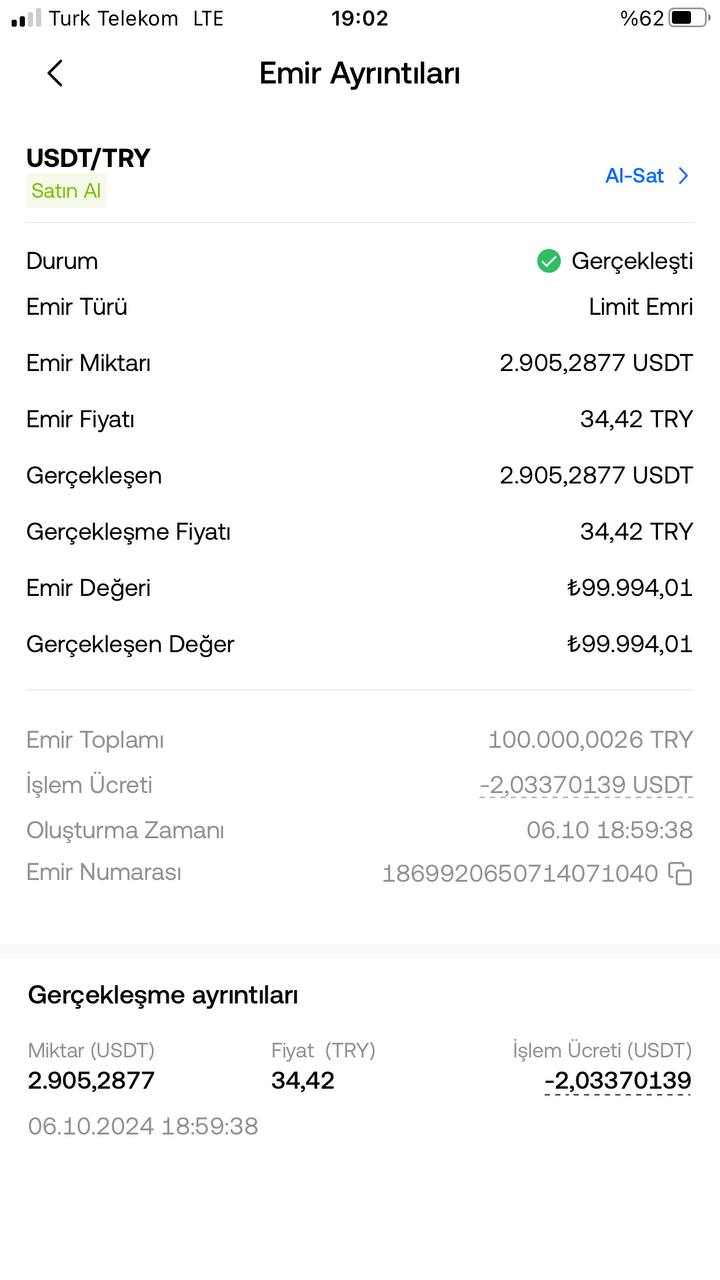The height and width of the screenshot is (1280, 720).
Task: Tap the green Gerçekleşti checkmark icon
Action: click(549, 261)
